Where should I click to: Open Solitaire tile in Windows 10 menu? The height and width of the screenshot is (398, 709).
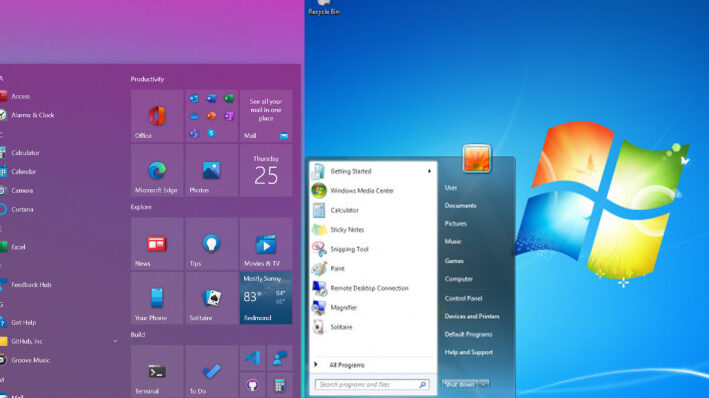tap(211, 298)
